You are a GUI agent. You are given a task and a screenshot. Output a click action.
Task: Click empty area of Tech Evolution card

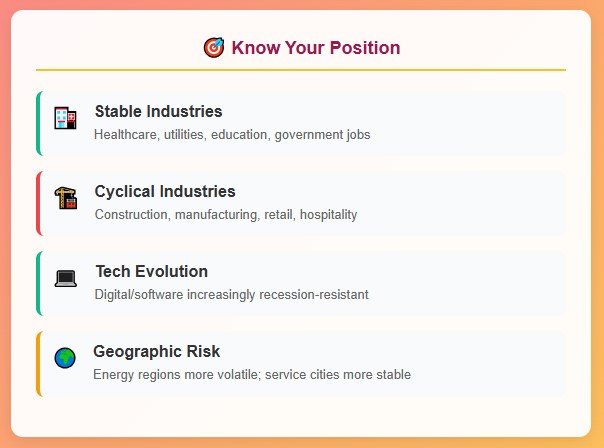coord(462,283)
